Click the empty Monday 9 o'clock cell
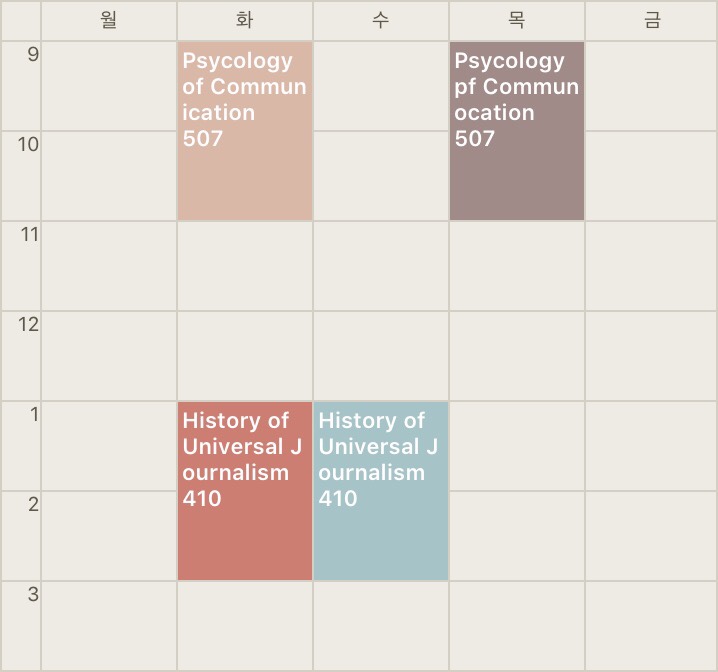718x672 pixels. pyautogui.click(x=109, y=86)
